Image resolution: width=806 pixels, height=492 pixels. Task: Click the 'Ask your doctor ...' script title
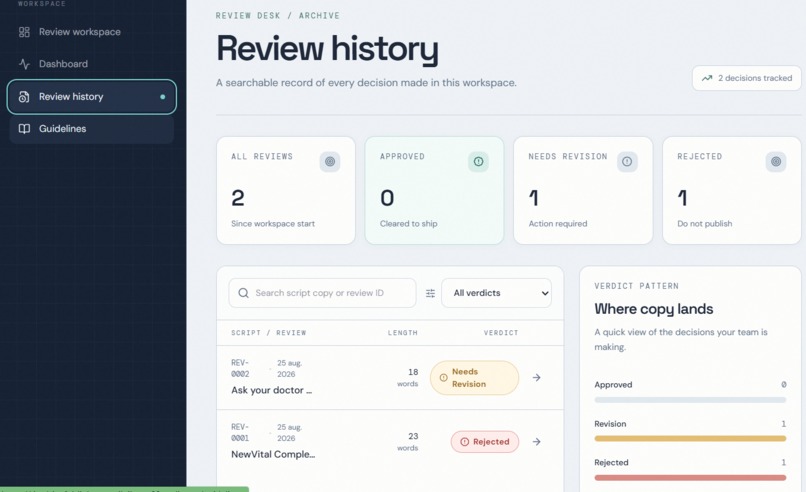click(x=271, y=390)
